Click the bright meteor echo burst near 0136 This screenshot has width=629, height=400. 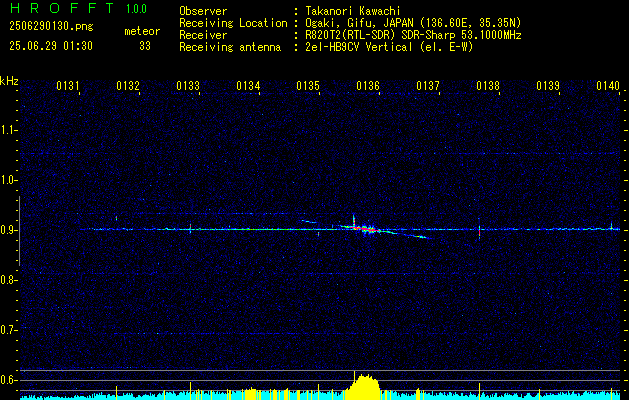click(x=366, y=229)
